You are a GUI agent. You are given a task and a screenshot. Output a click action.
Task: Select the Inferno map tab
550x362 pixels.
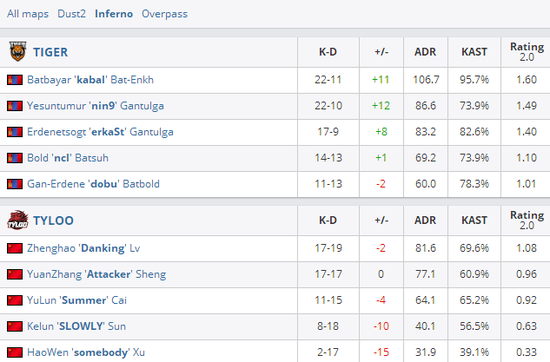coord(114,14)
